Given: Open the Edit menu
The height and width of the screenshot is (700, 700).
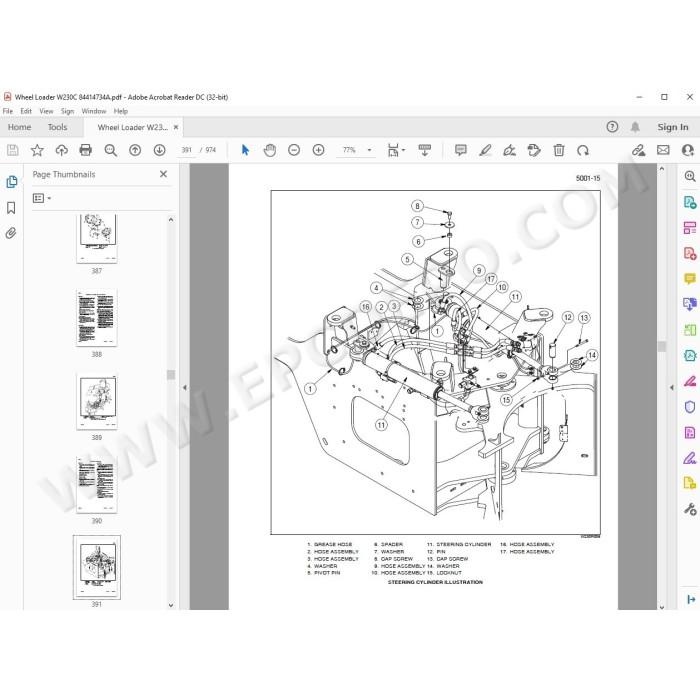Looking at the screenshot, I should (x=26, y=111).
